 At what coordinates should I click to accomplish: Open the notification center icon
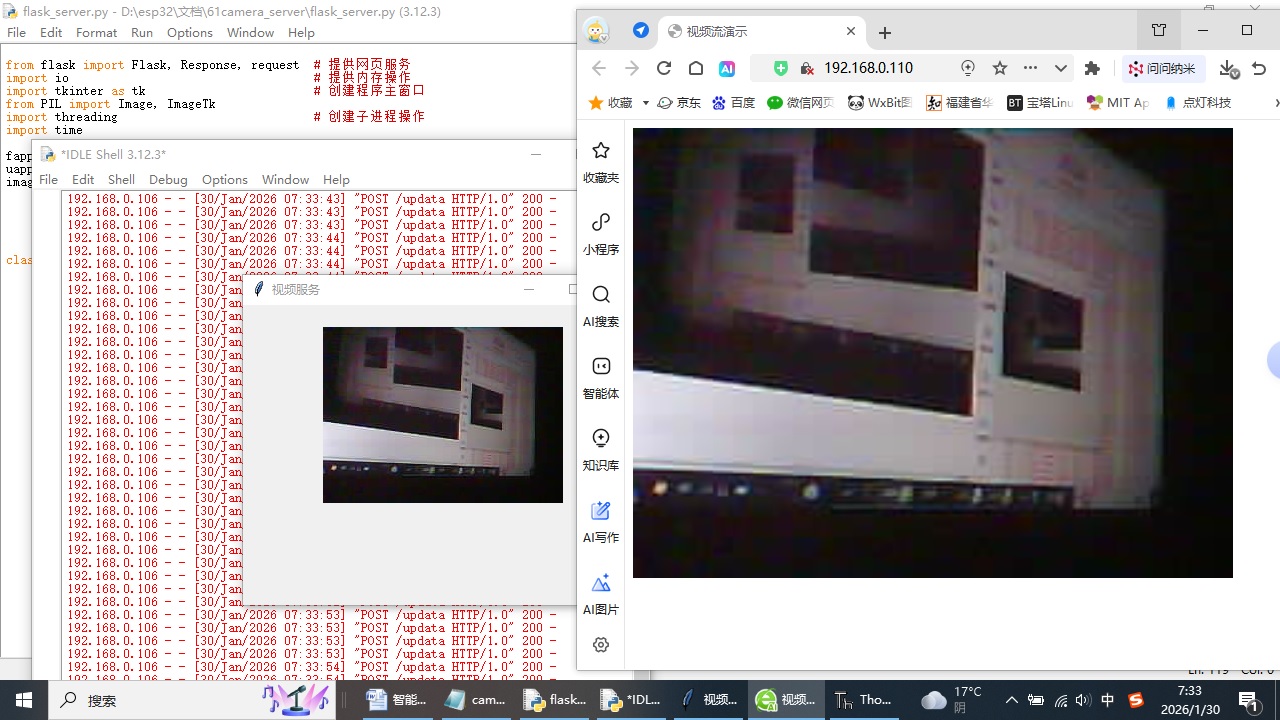click(1248, 700)
